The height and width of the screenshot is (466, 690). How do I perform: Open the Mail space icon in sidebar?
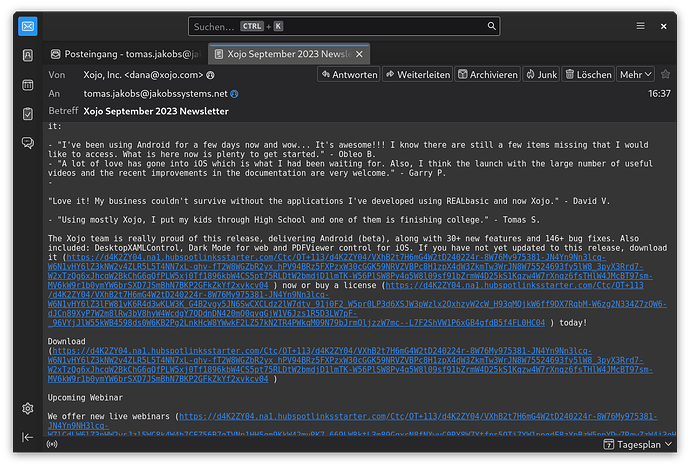point(28,26)
